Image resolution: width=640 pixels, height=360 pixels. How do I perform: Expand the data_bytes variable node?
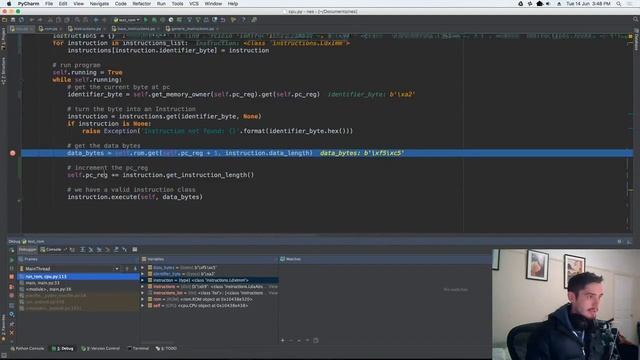click(142, 268)
